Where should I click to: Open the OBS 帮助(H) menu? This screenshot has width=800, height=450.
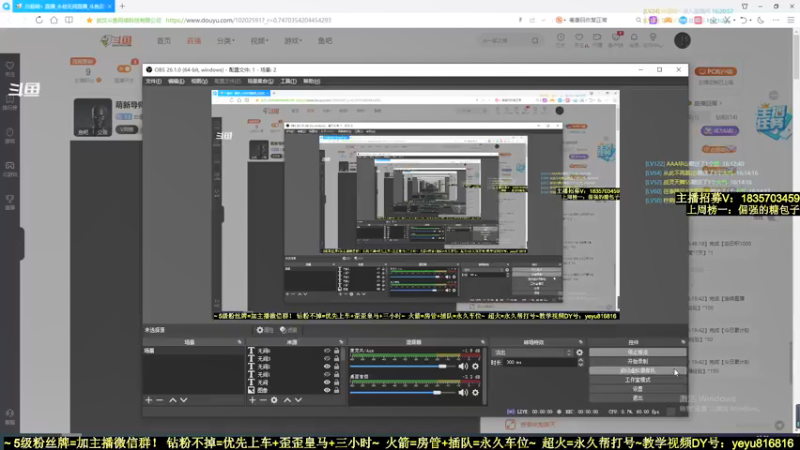click(311, 81)
